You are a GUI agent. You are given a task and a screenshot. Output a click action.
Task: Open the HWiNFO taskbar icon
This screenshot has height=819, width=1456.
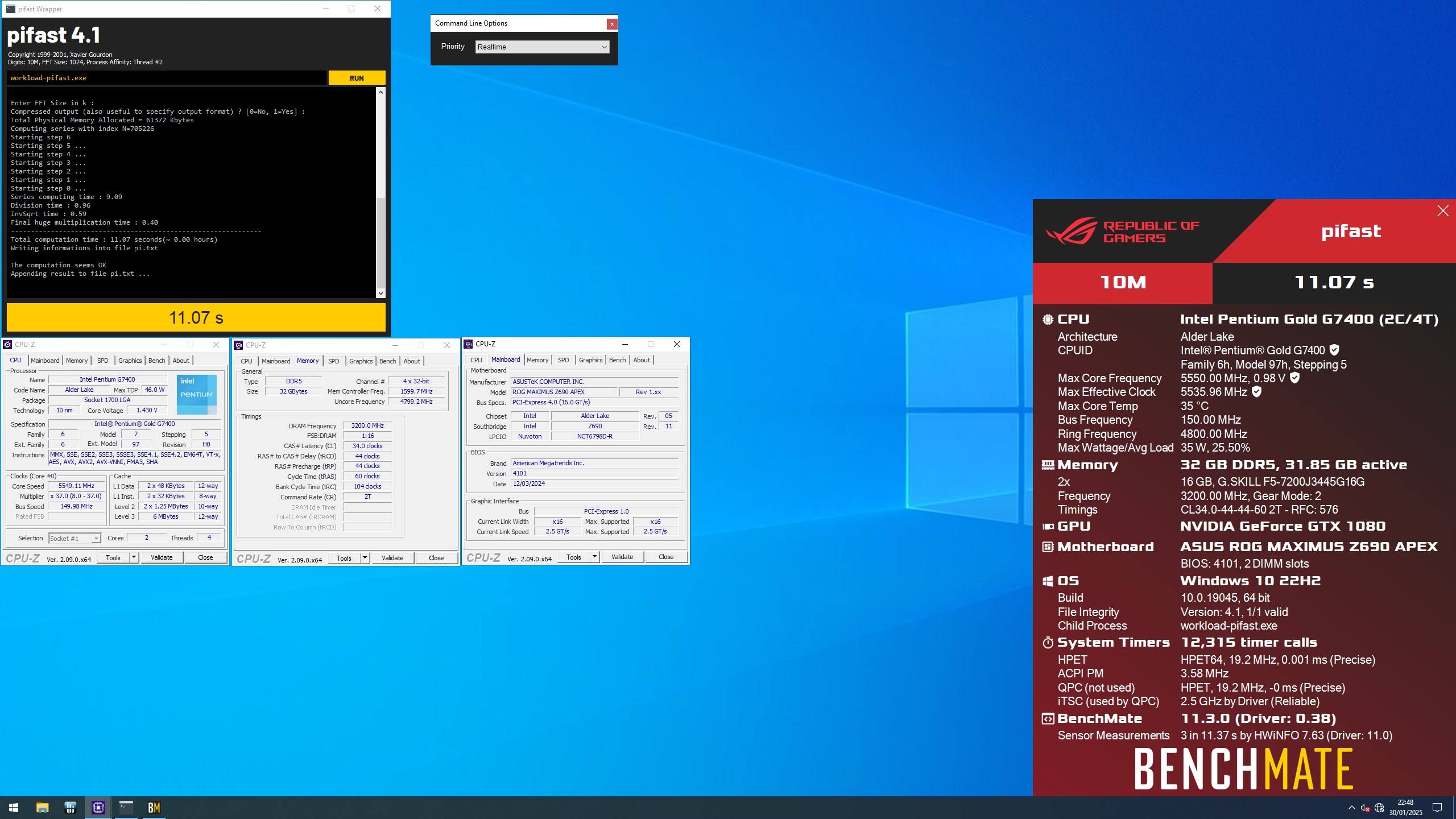[70, 808]
